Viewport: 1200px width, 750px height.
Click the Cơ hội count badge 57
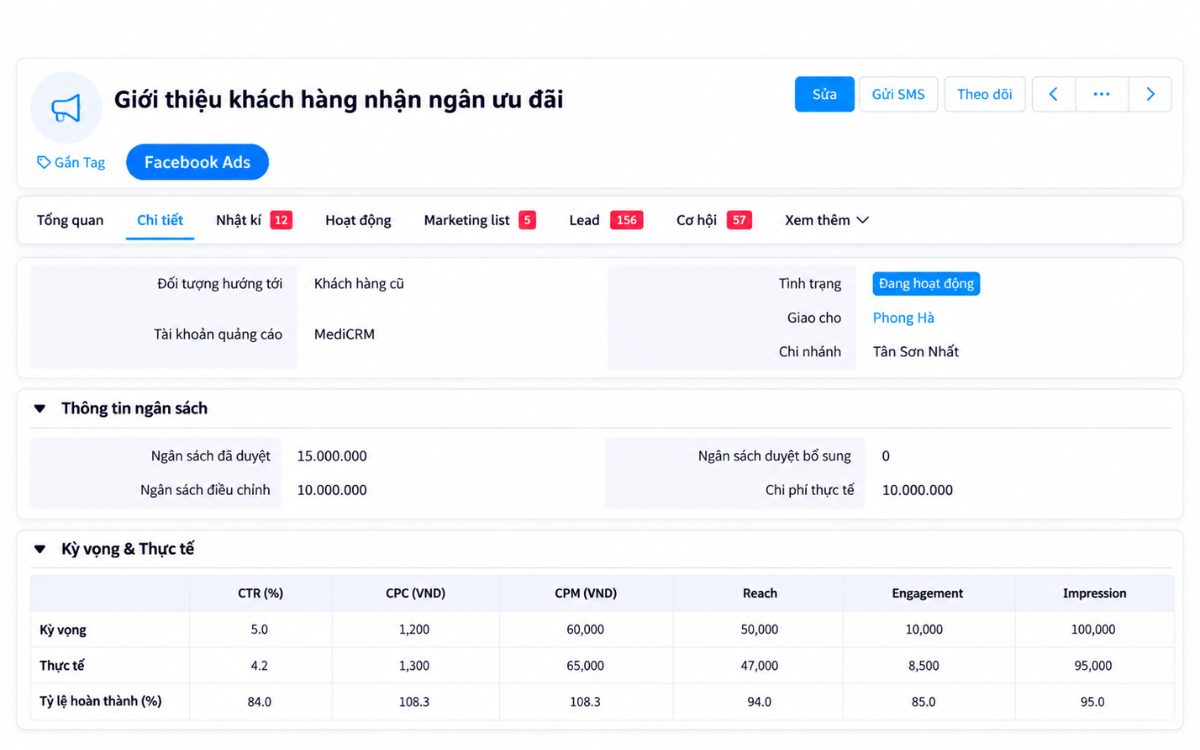pos(739,220)
